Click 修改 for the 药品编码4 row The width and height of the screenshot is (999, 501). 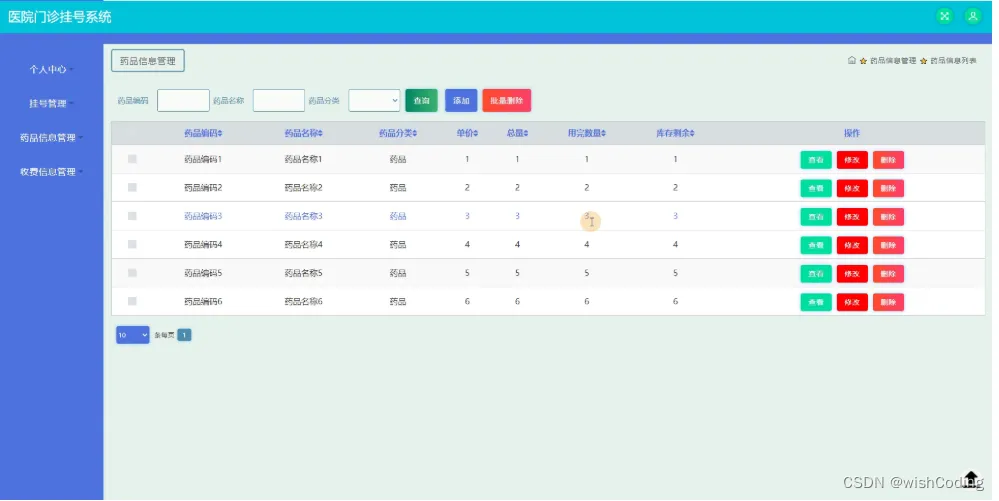tap(852, 245)
